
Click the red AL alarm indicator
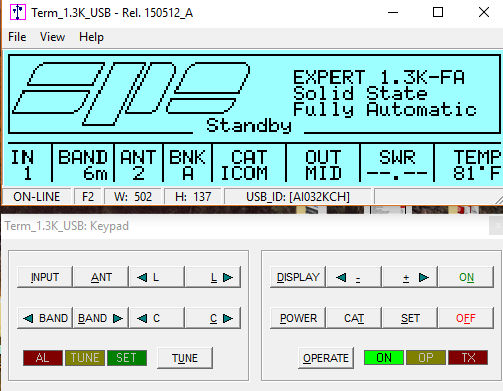click(43, 358)
